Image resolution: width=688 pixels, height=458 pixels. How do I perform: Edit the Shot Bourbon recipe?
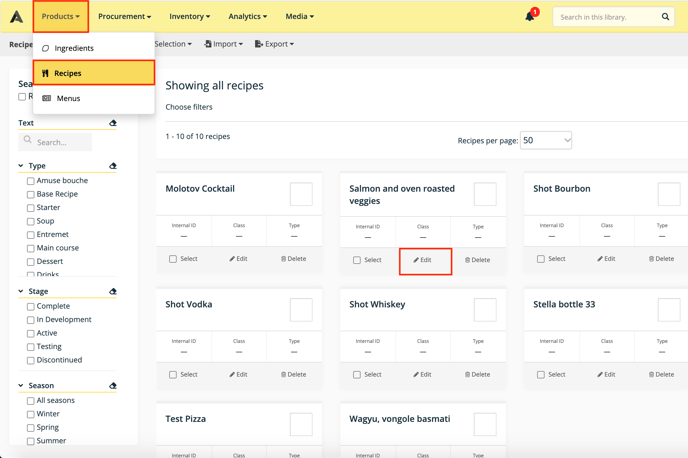coord(606,259)
